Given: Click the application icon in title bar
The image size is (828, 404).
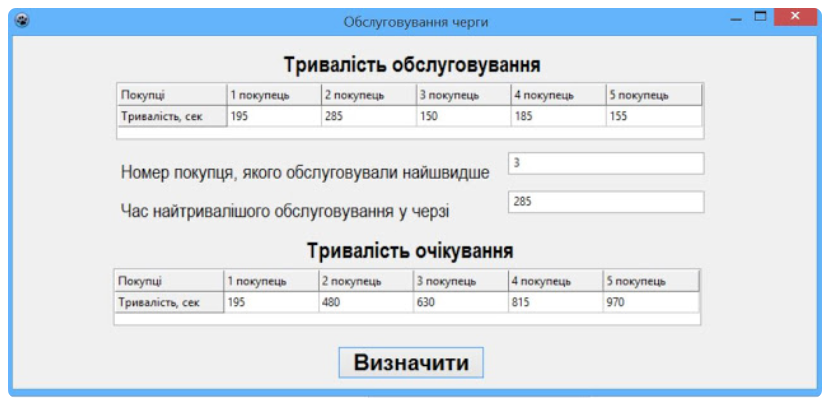Looking at the screenshot, I should pos(23,21).
